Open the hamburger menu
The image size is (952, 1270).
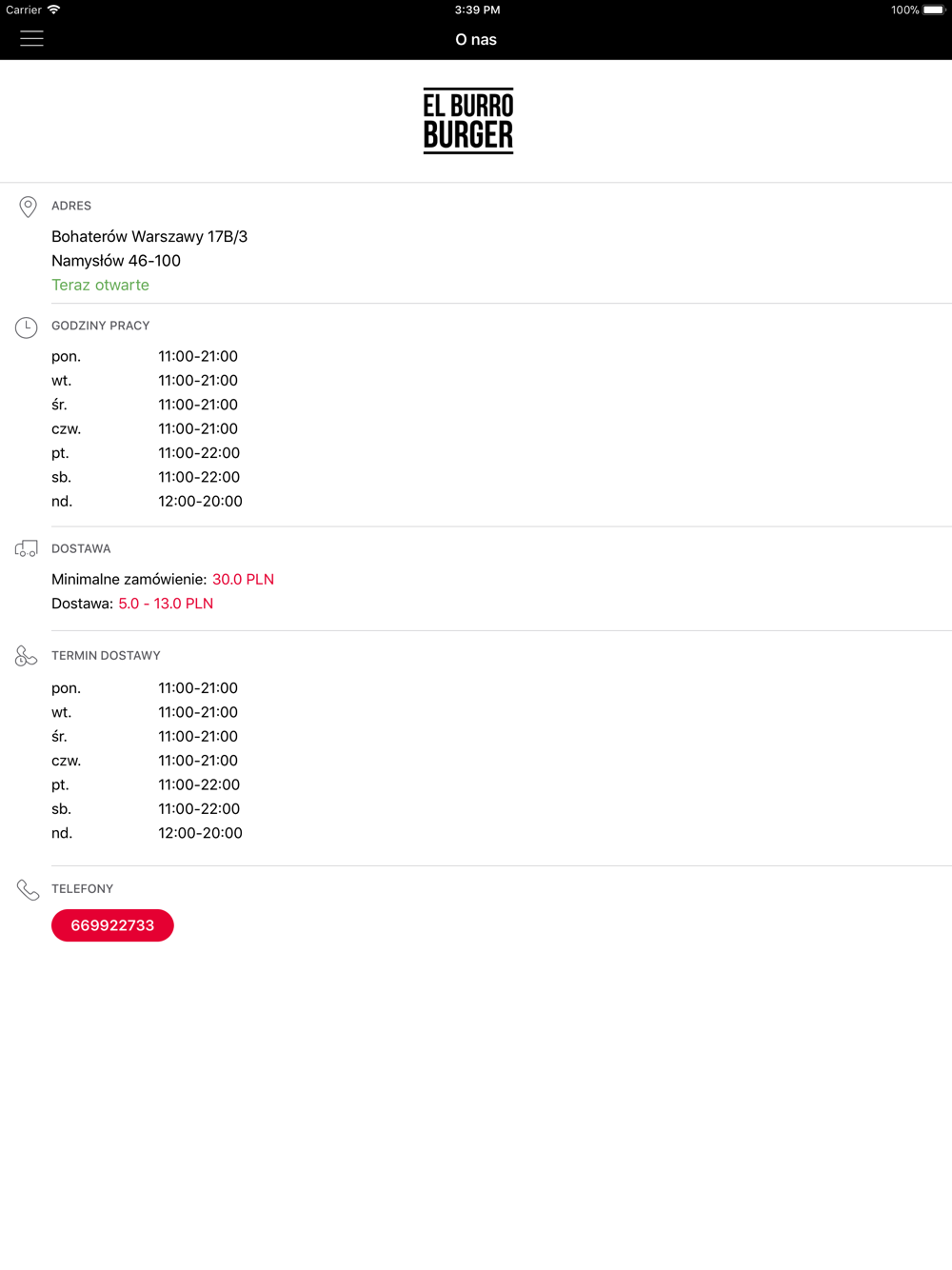31,39
